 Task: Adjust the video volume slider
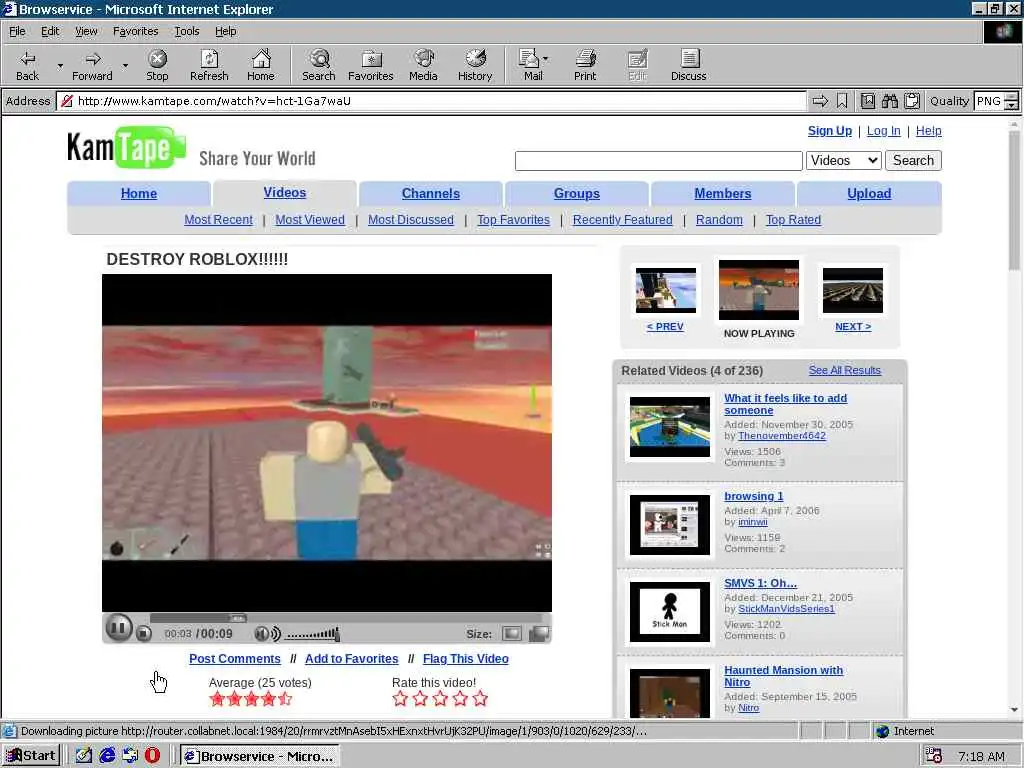click(313, 633)
